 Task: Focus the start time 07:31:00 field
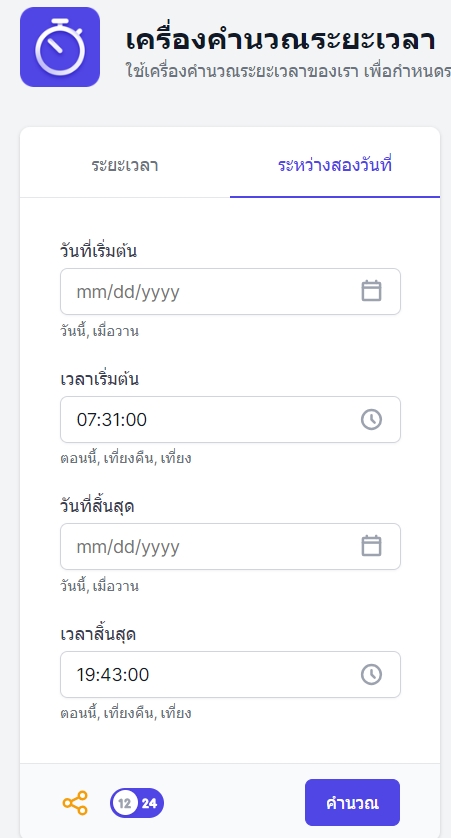click(230, 420)
